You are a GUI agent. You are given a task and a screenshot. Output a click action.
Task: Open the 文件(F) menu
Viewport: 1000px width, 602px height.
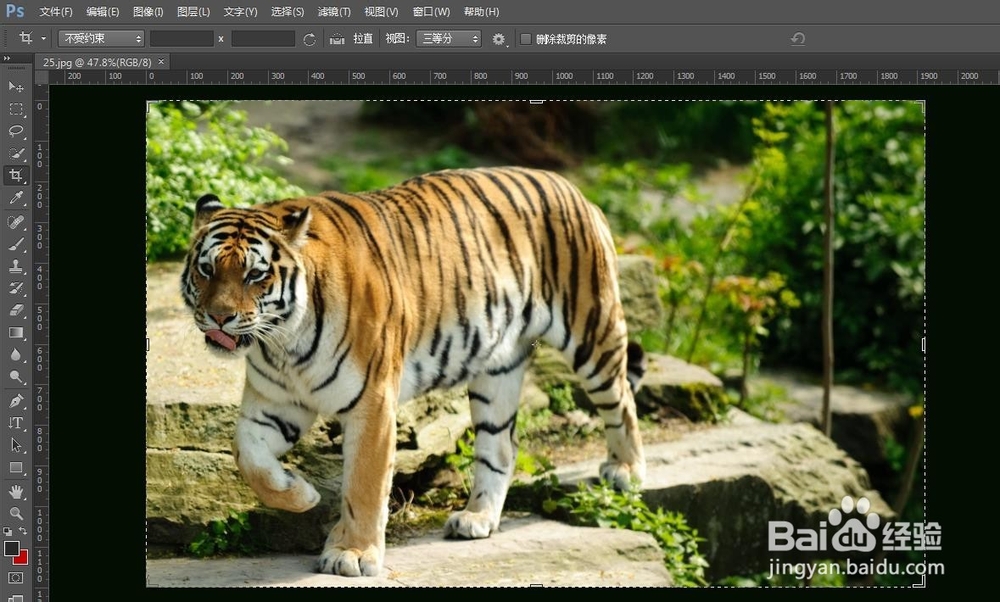[55, 11]
